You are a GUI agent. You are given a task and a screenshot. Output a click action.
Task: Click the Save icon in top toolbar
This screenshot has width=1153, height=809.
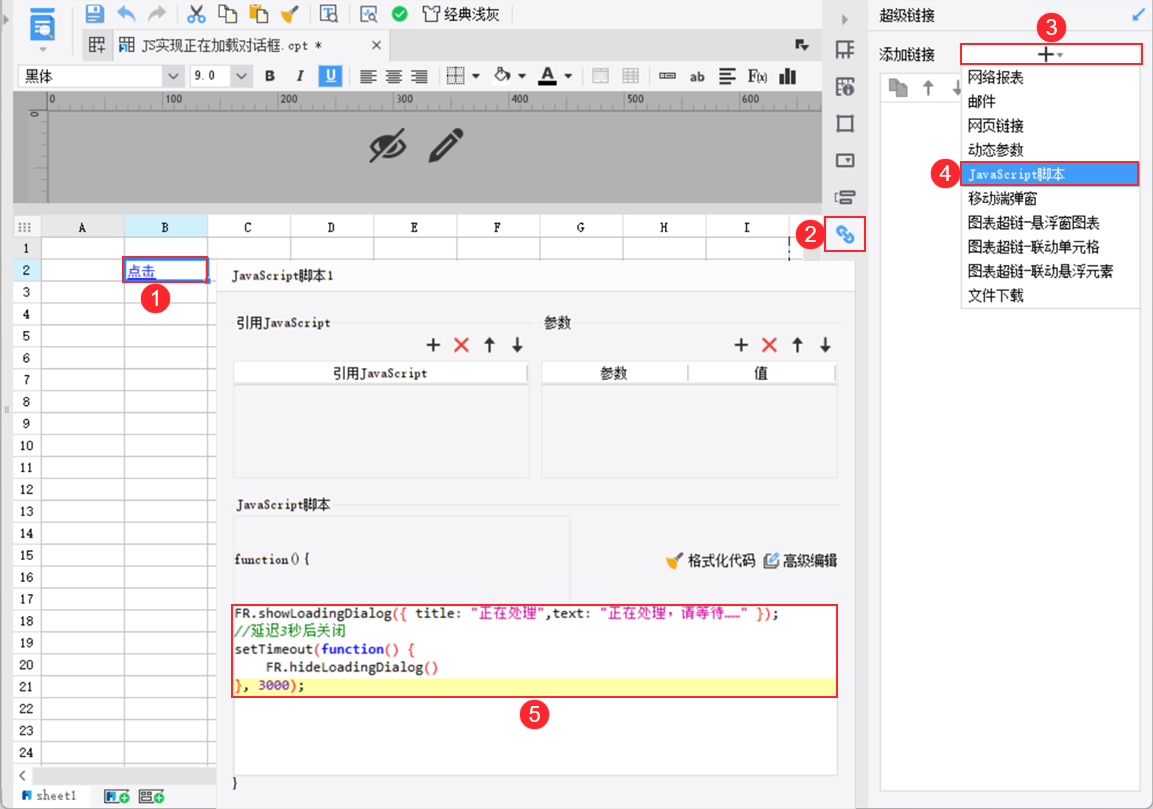click(93, 13)
